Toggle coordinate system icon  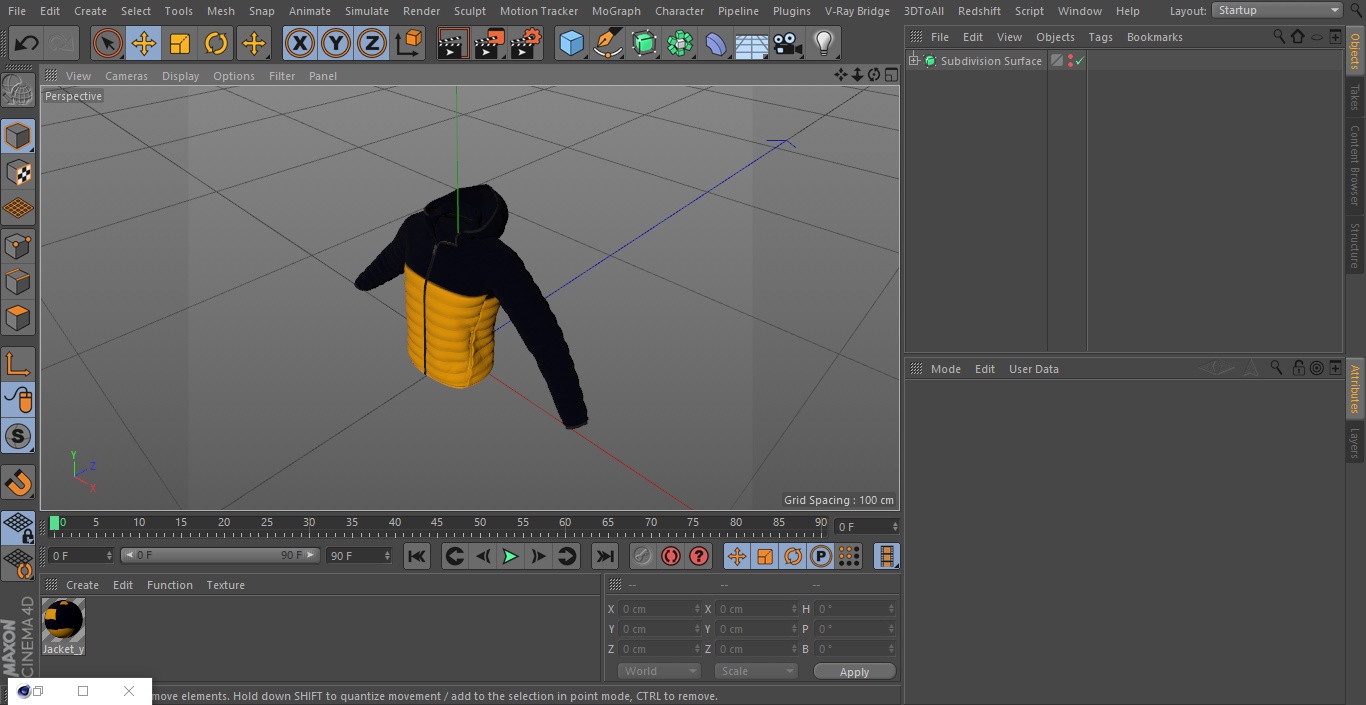pyautogui.click(x=409, y=44)
